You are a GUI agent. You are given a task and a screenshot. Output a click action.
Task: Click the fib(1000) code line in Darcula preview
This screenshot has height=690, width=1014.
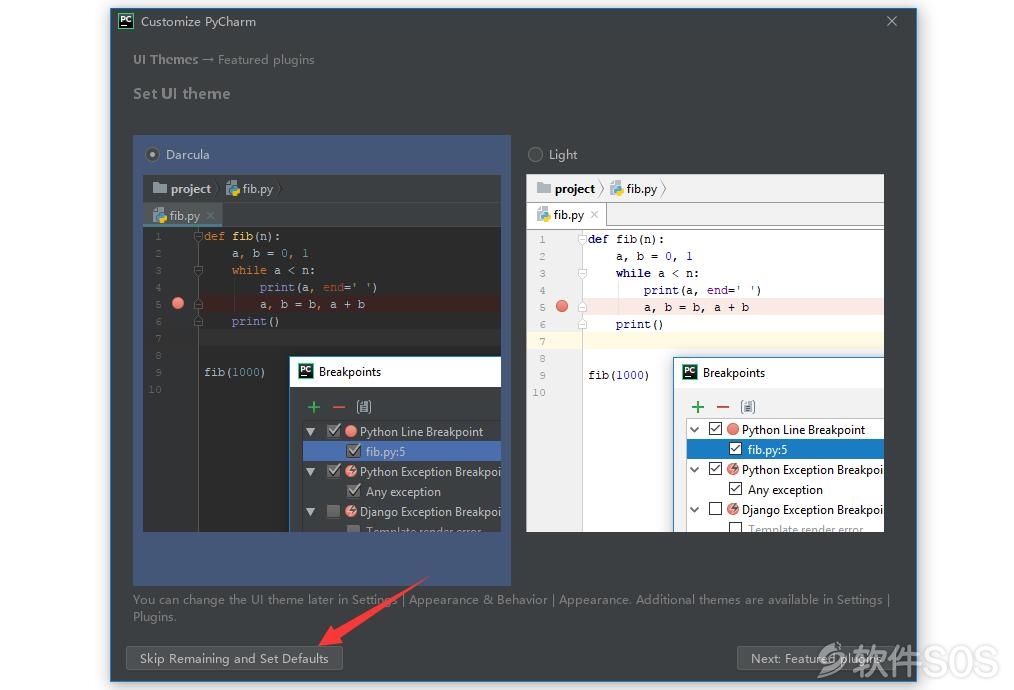point(235,372)
